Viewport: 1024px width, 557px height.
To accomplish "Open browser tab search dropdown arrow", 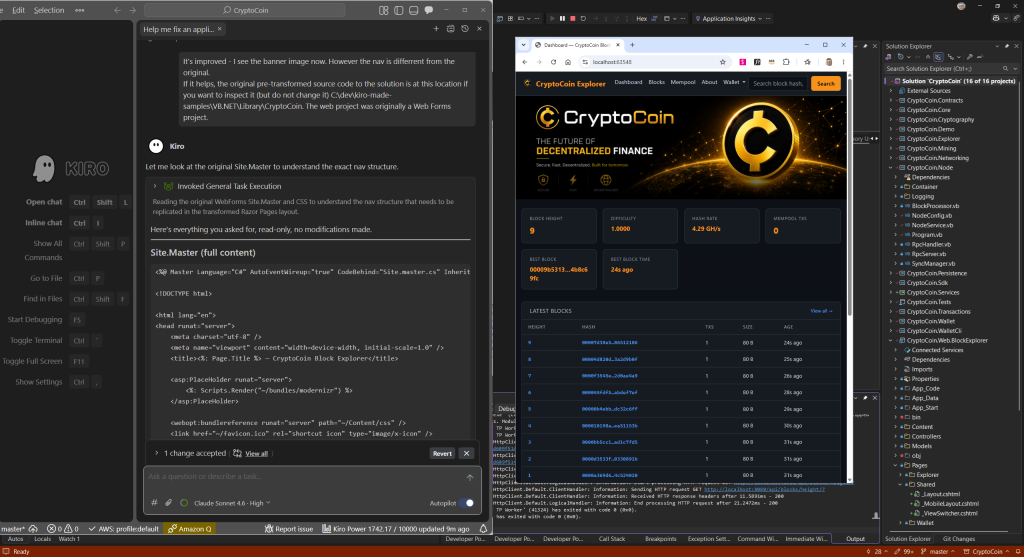I will (x=523, y=45).
